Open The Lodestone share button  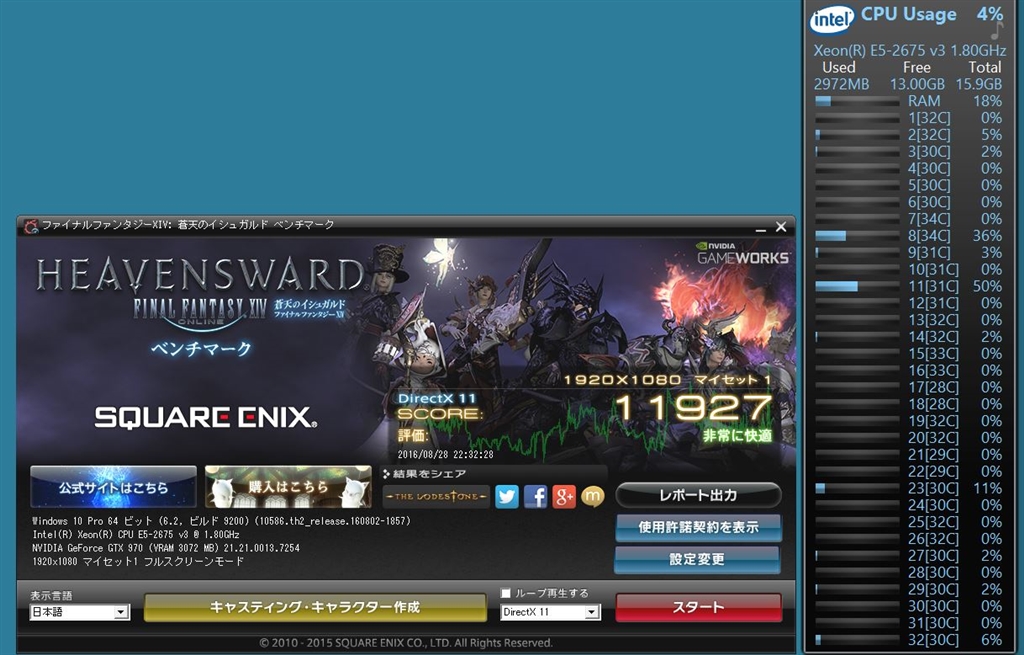[x=436, y=497]
